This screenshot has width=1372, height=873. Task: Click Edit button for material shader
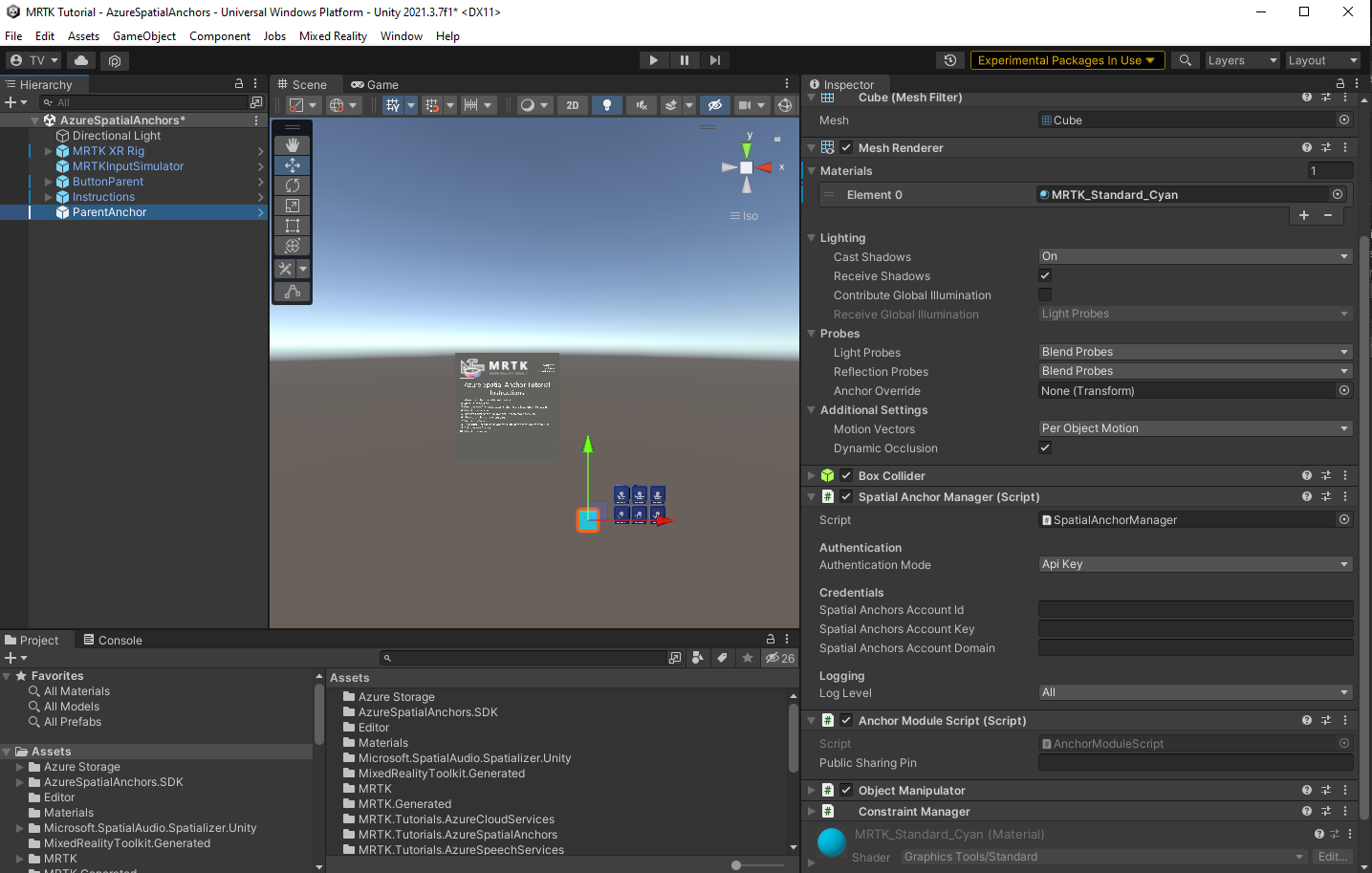(1333, 857)
